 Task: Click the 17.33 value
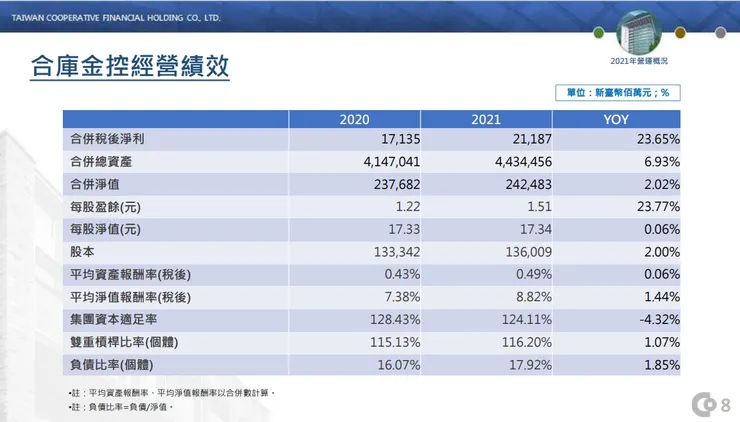tap(404, 229)
